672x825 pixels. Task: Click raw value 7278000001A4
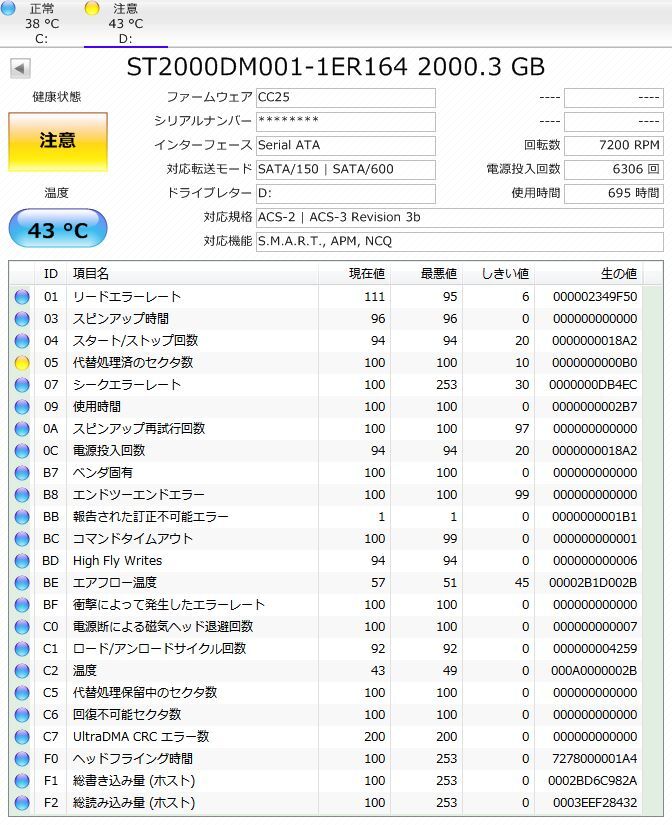tap(595, 759)
